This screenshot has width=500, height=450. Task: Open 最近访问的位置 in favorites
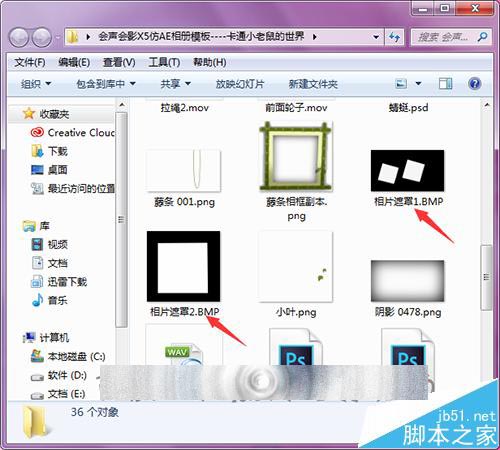[x=73, y=189]
